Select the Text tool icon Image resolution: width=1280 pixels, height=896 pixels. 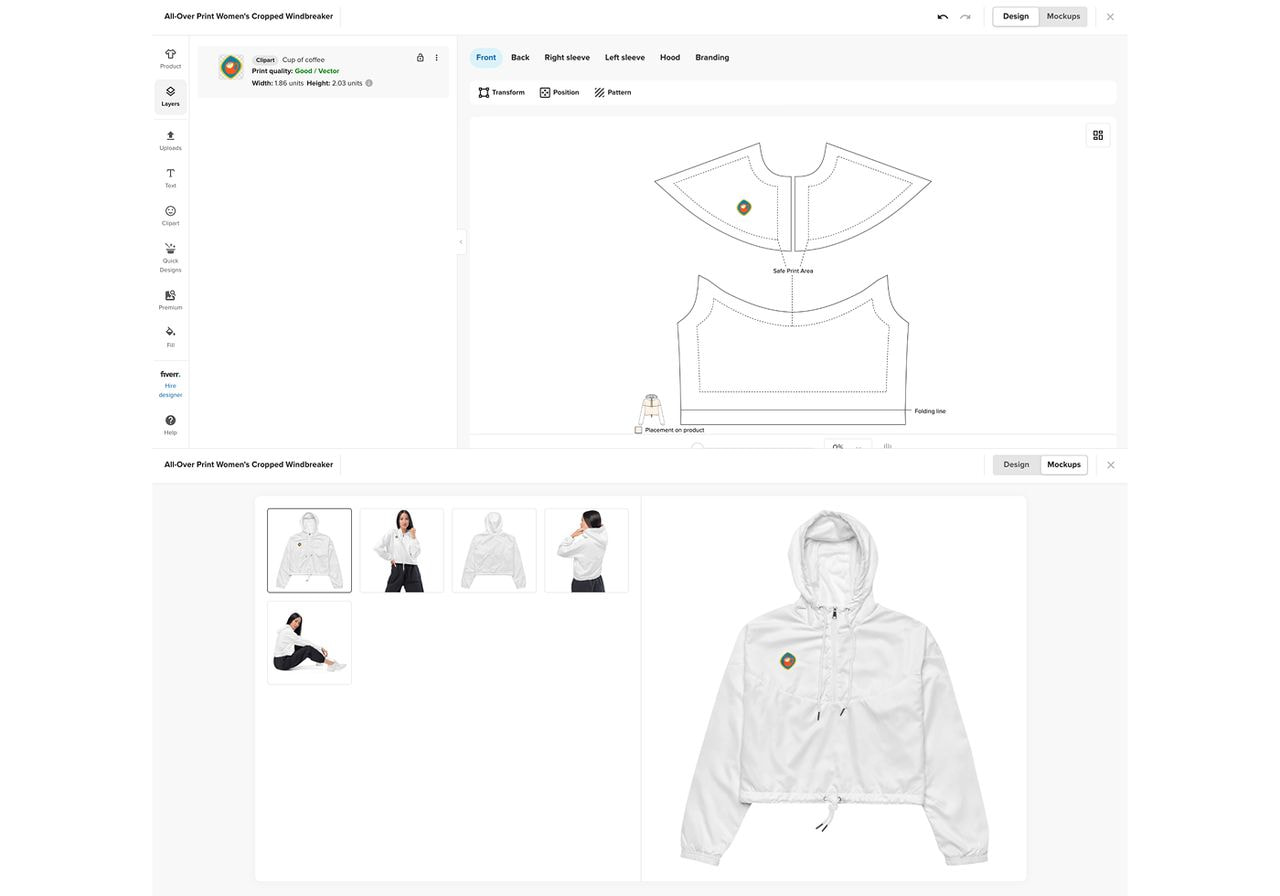170,177
